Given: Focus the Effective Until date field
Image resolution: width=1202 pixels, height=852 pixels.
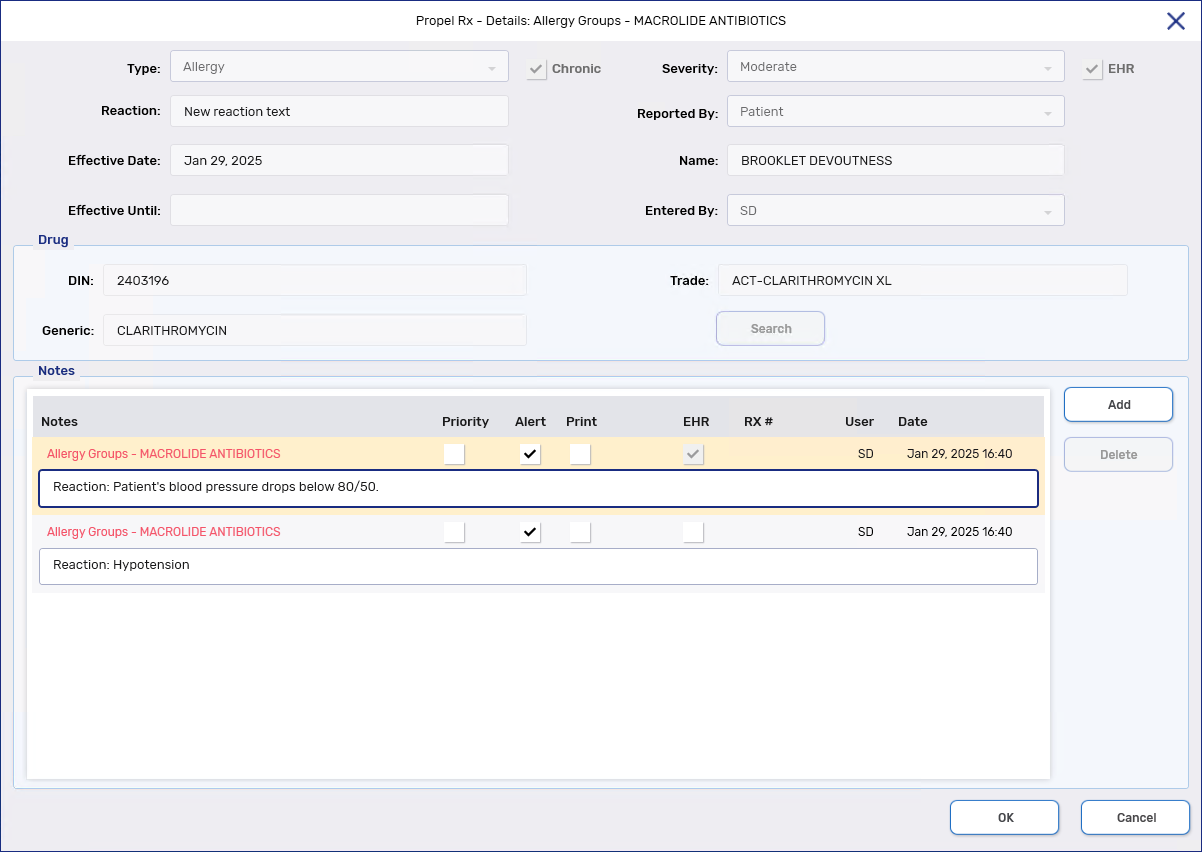Looking at the screenshot, I should coord(339,211).
